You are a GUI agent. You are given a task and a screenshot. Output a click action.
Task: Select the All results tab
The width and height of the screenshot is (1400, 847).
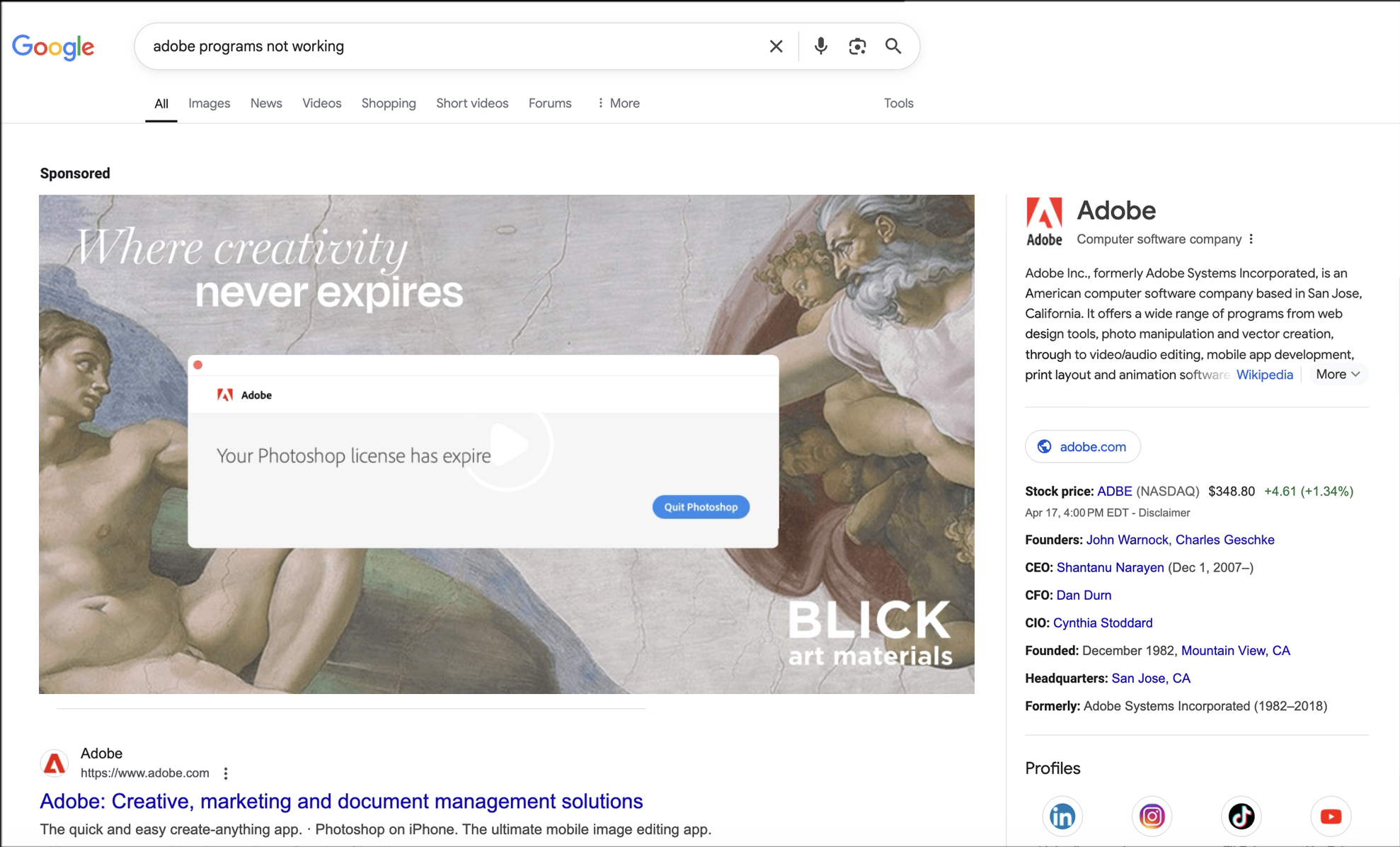(x=161, y=103)
